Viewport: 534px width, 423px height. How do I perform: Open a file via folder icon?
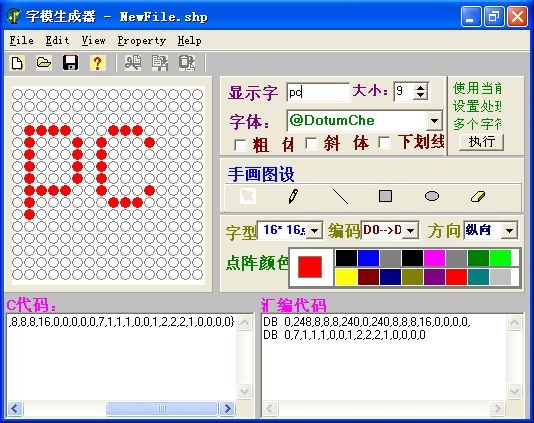44,63
